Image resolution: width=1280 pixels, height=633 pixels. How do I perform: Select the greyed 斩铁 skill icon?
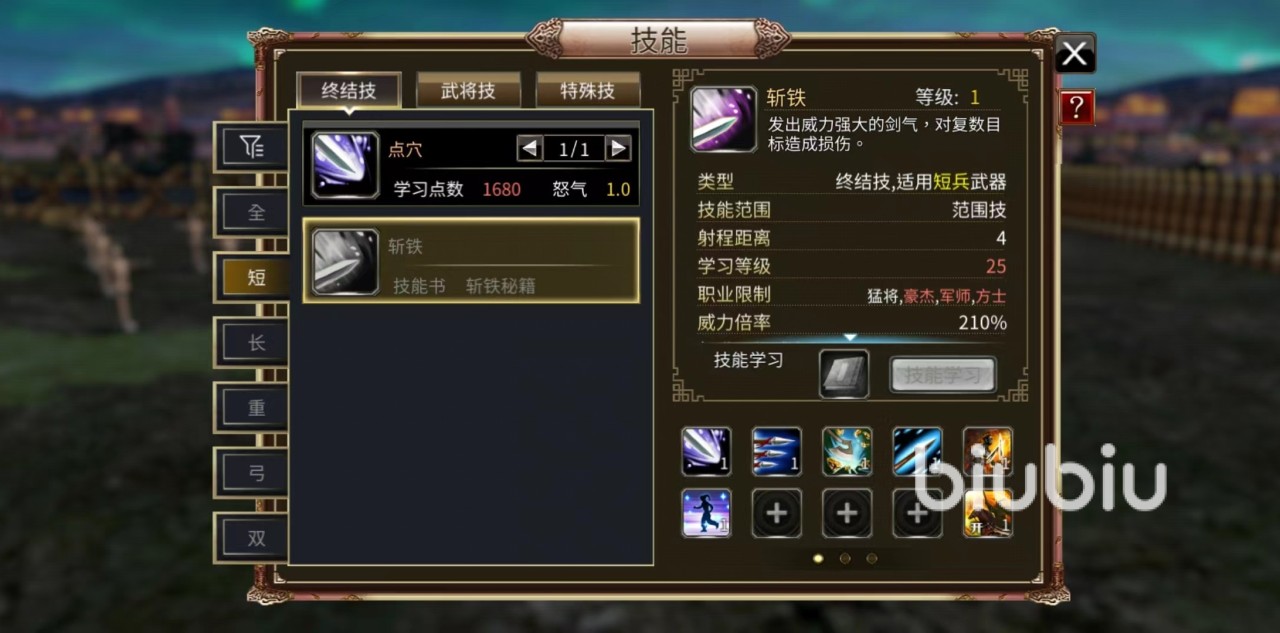pyautogui.click(x=345, y=261)
